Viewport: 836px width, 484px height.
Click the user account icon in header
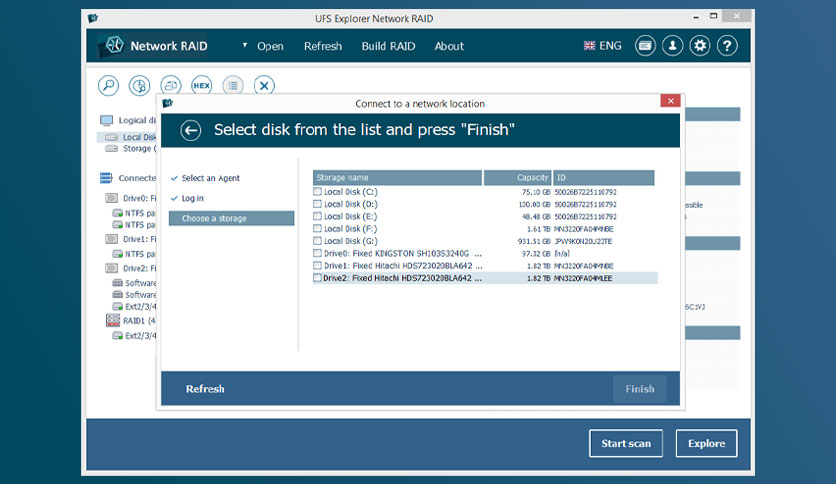pos(672,46)
